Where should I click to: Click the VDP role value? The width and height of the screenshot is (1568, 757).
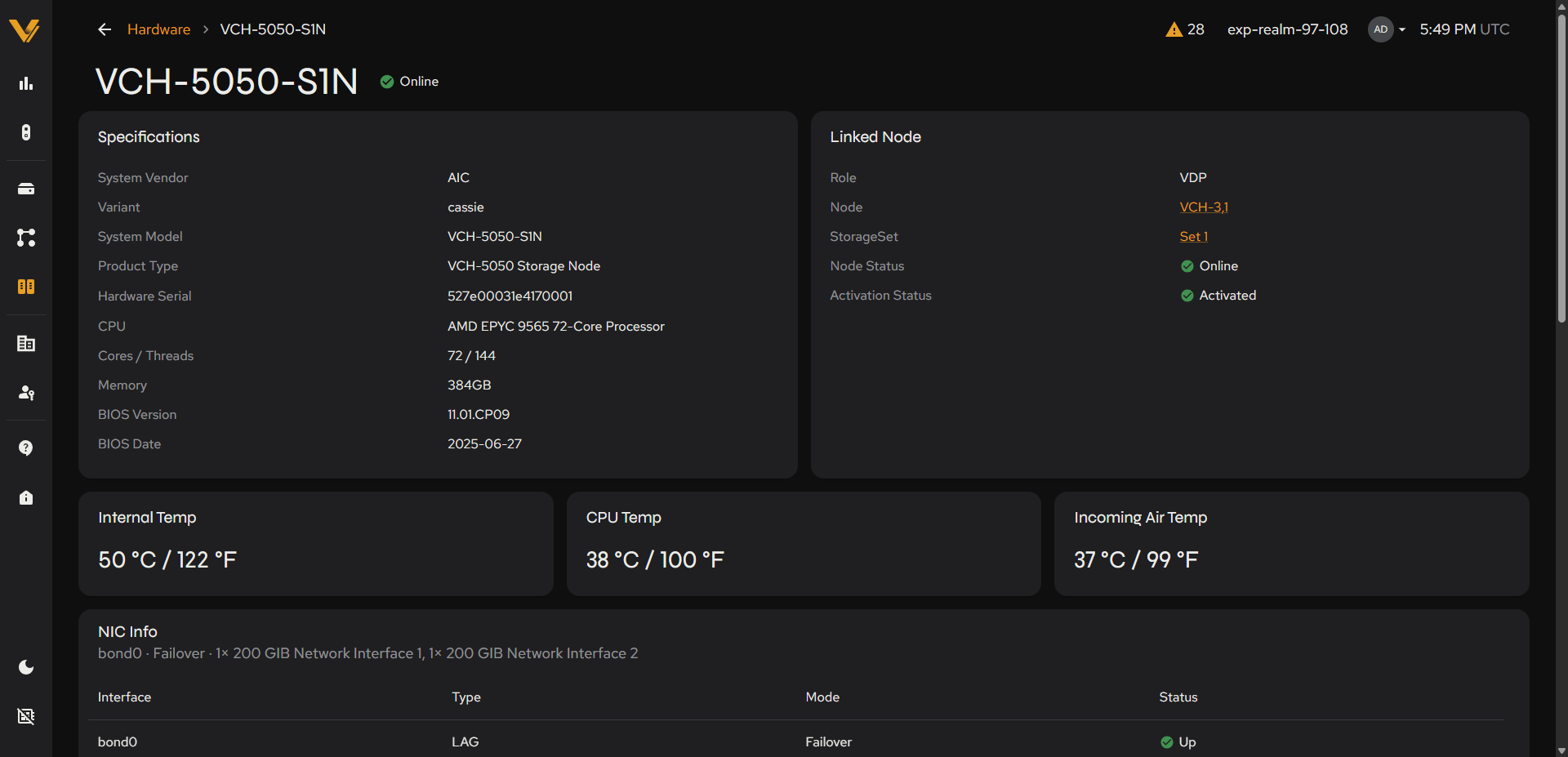(1192, 178)
